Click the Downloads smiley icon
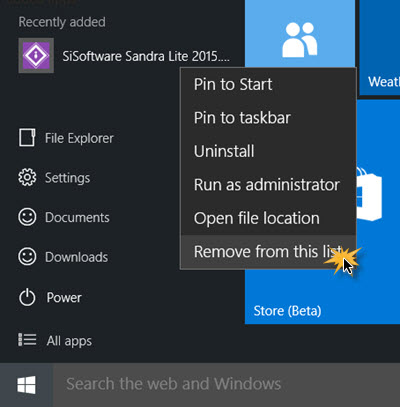Viewport: 400px width, 407px height. tap(27, 257)
